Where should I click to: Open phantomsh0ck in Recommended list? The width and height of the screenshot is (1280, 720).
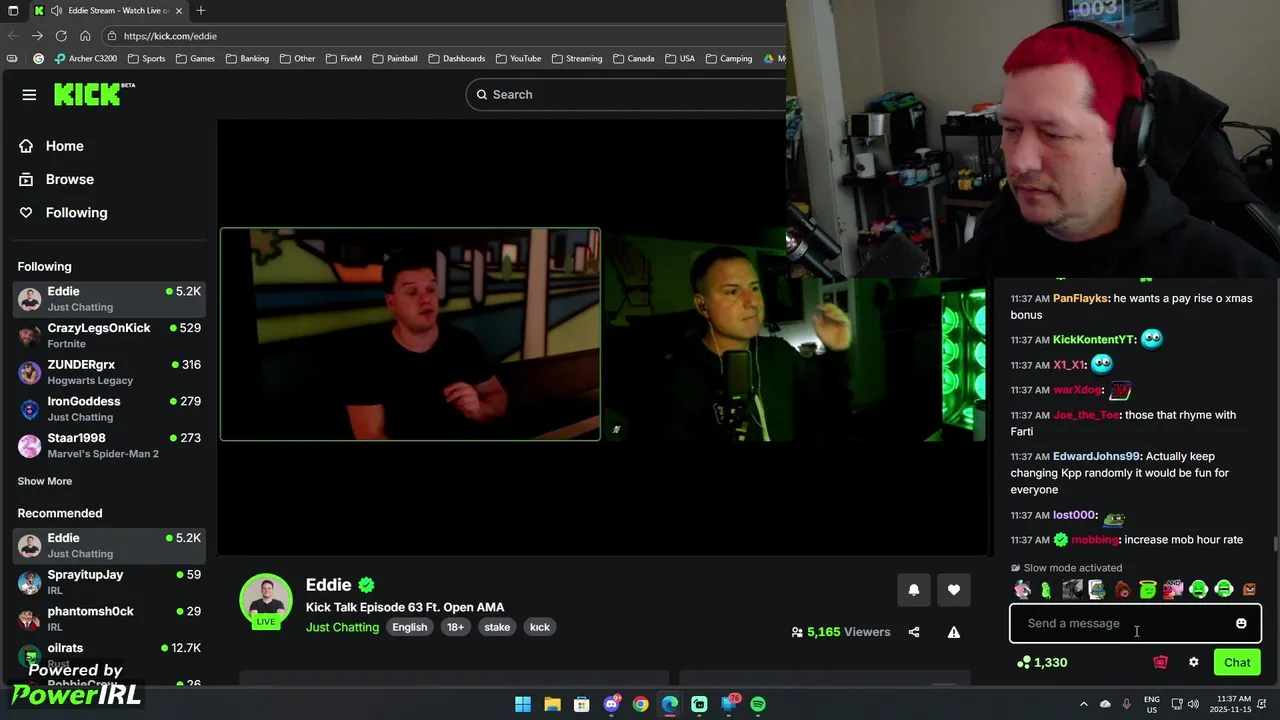click(x=109, y=618)
